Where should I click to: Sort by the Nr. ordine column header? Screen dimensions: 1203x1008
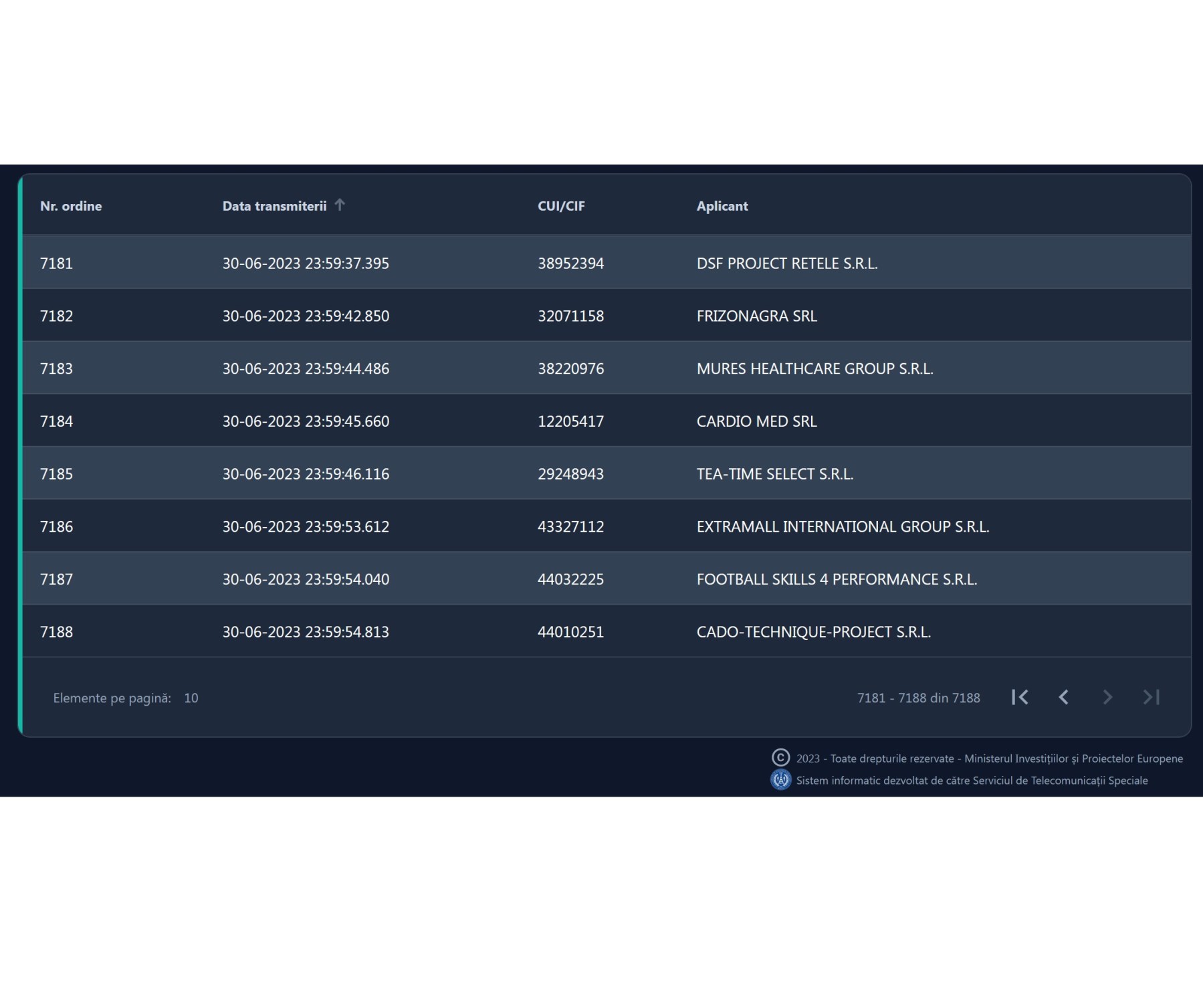point(71,206)
